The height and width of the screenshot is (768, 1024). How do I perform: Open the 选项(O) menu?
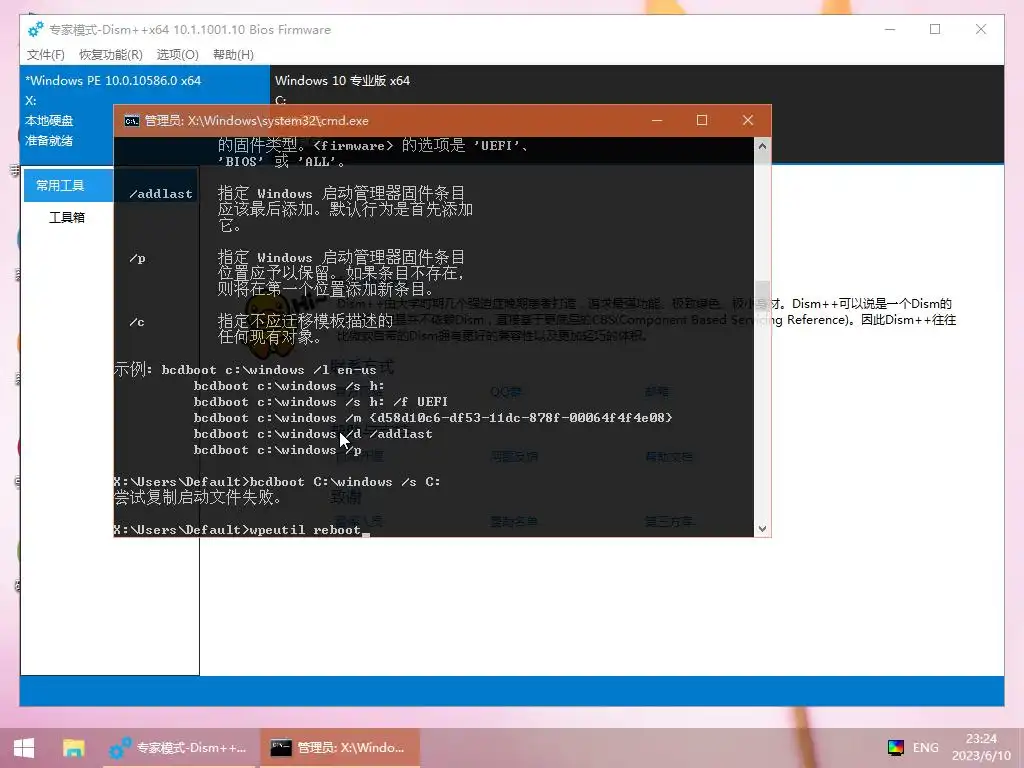pyautogui.click(x=178, y=55)
